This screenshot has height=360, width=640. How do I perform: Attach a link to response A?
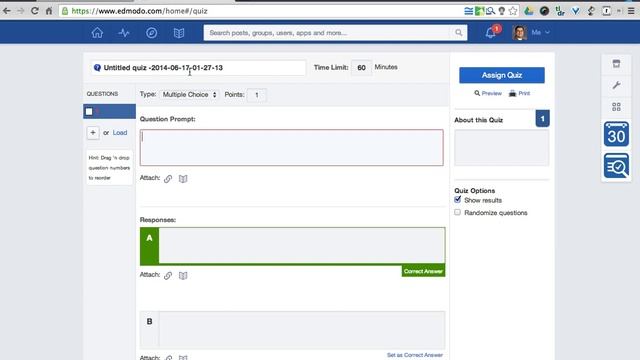pyautogui.click(x=168, y=276)
